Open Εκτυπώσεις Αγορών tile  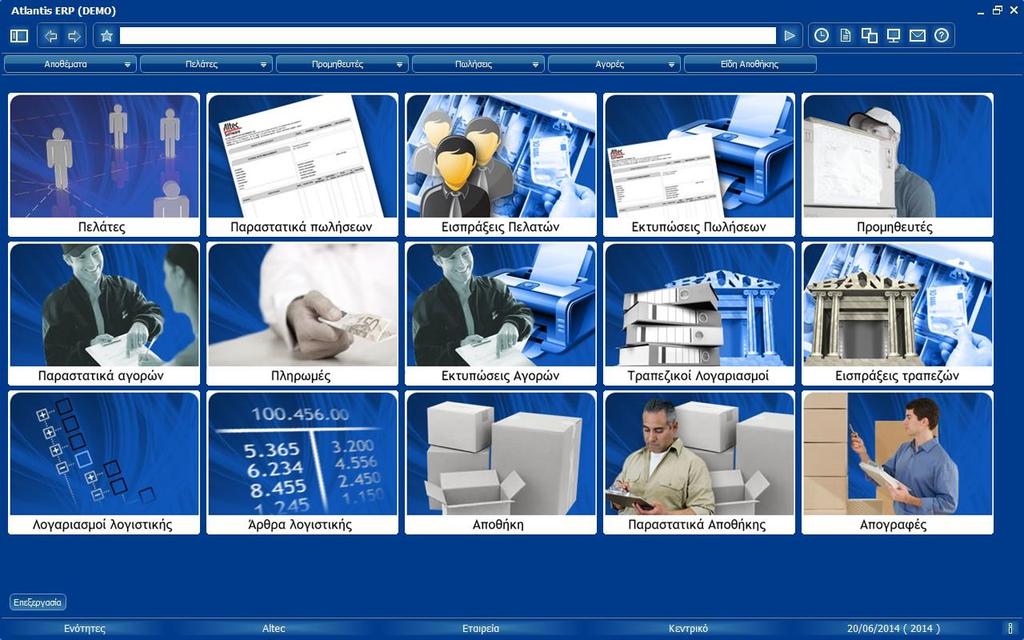501,313
